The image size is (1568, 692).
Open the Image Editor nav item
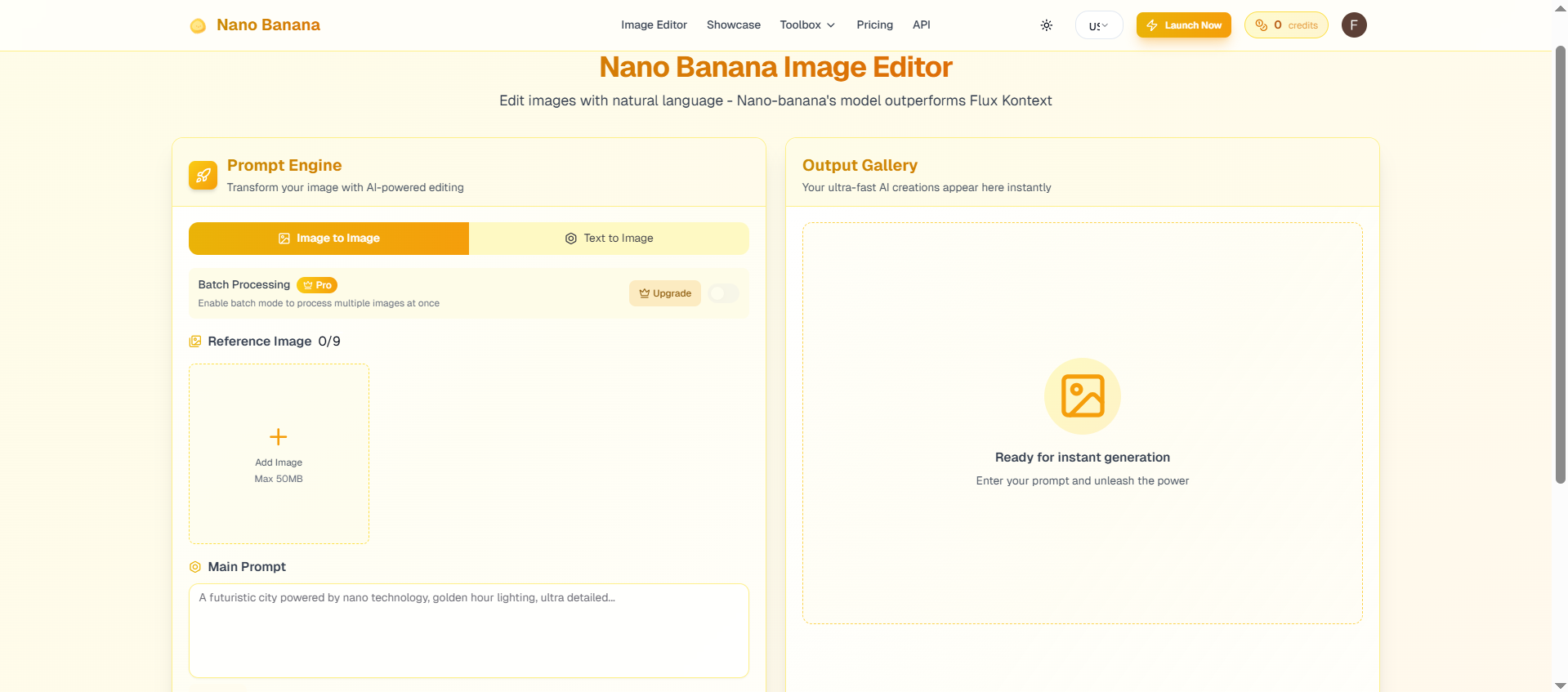click(654, 25)
